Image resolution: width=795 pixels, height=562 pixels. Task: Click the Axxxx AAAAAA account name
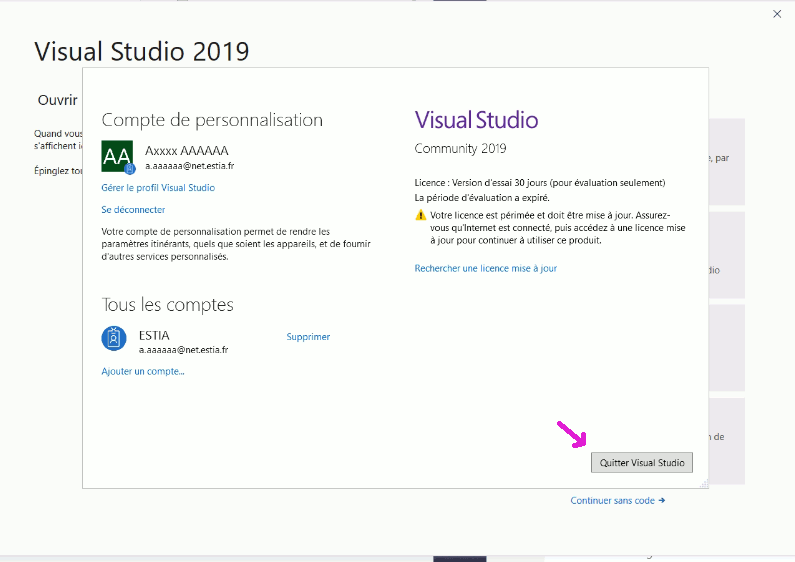(187, 151)
